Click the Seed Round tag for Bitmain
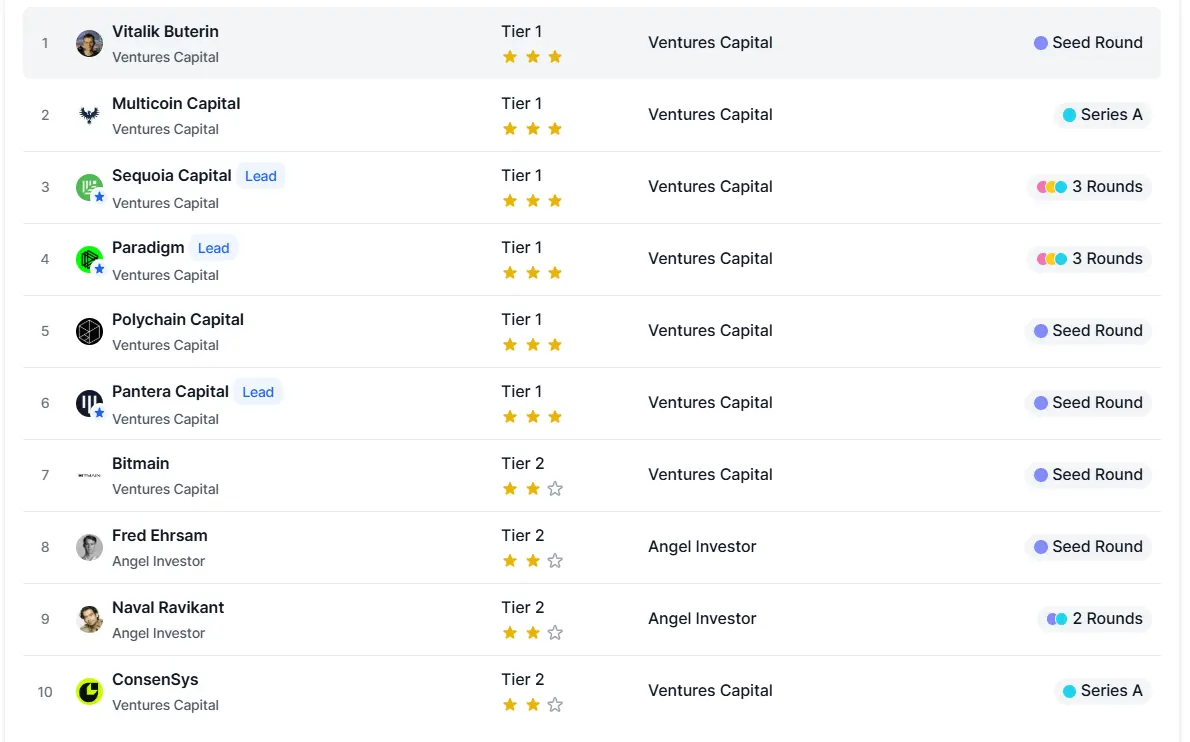The image size is (1190, 742). [1088, 475]
